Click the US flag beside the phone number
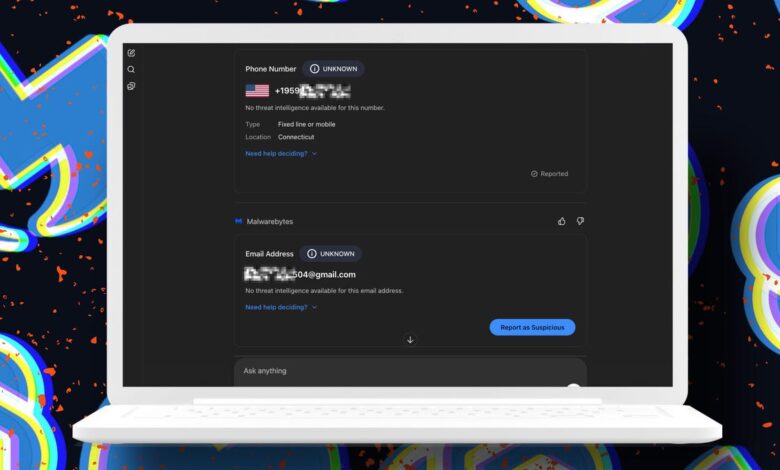The height and width of the screenshot is (470, 780). [x=257, y=91]
